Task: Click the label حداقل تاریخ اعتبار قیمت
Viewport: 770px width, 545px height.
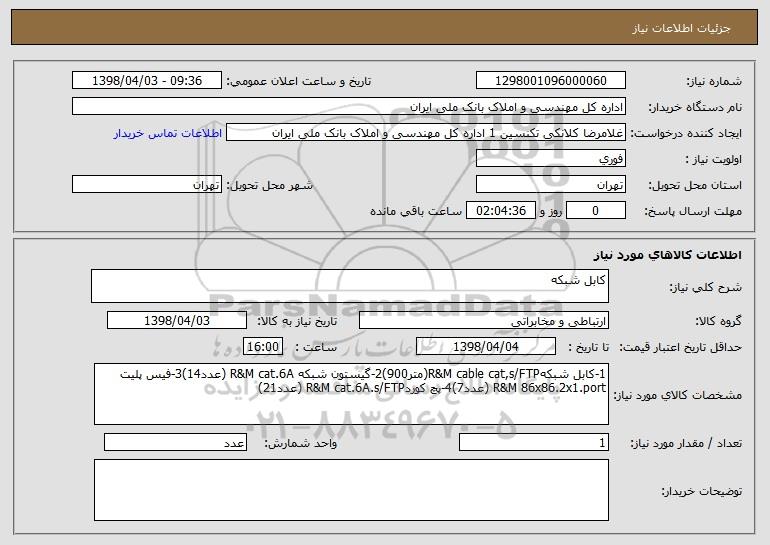Action: [x=681, y=348]
